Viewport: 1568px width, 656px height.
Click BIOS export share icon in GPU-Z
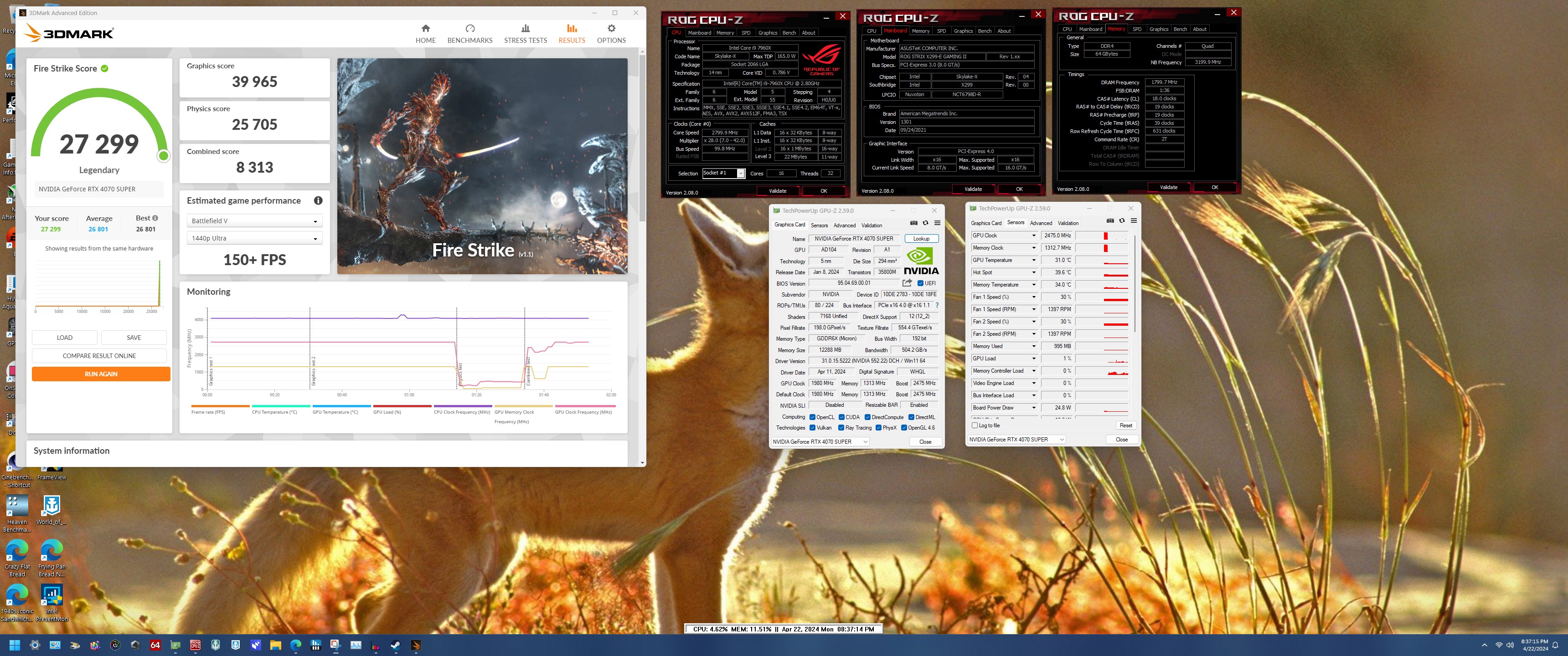pyautogui.click(x=907, y=283)
